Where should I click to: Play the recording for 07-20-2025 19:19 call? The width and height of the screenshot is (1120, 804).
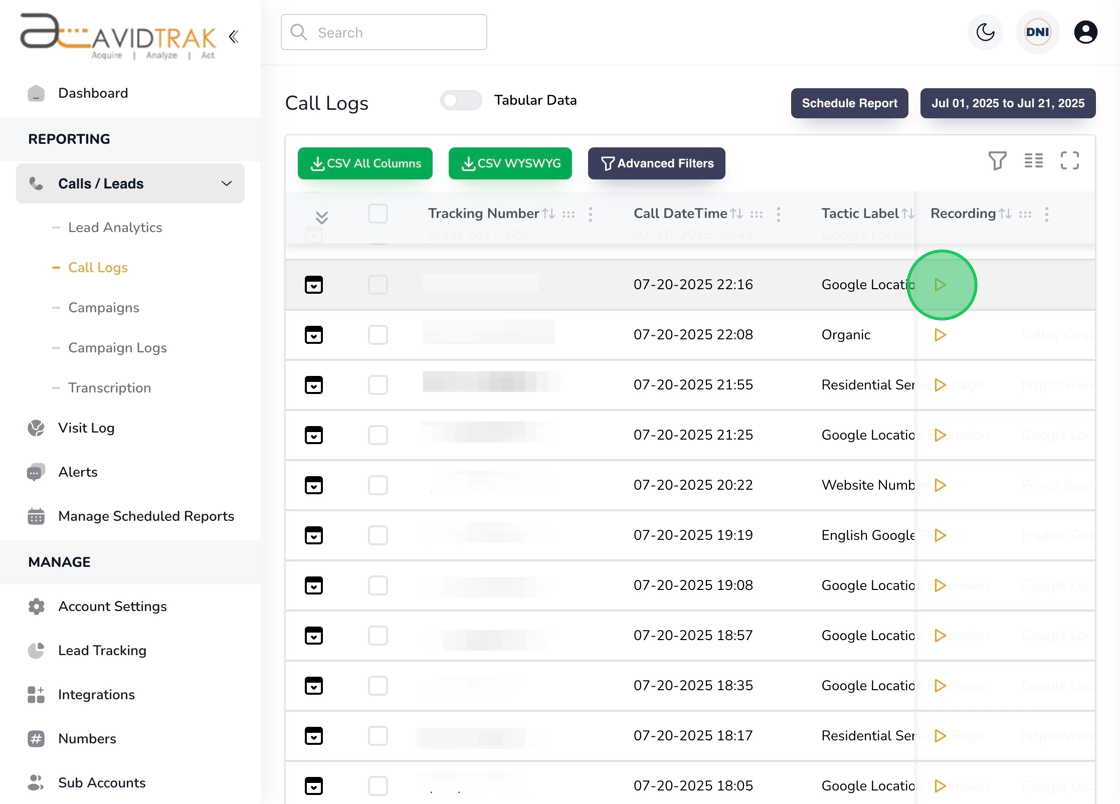(x=940, y=536)
